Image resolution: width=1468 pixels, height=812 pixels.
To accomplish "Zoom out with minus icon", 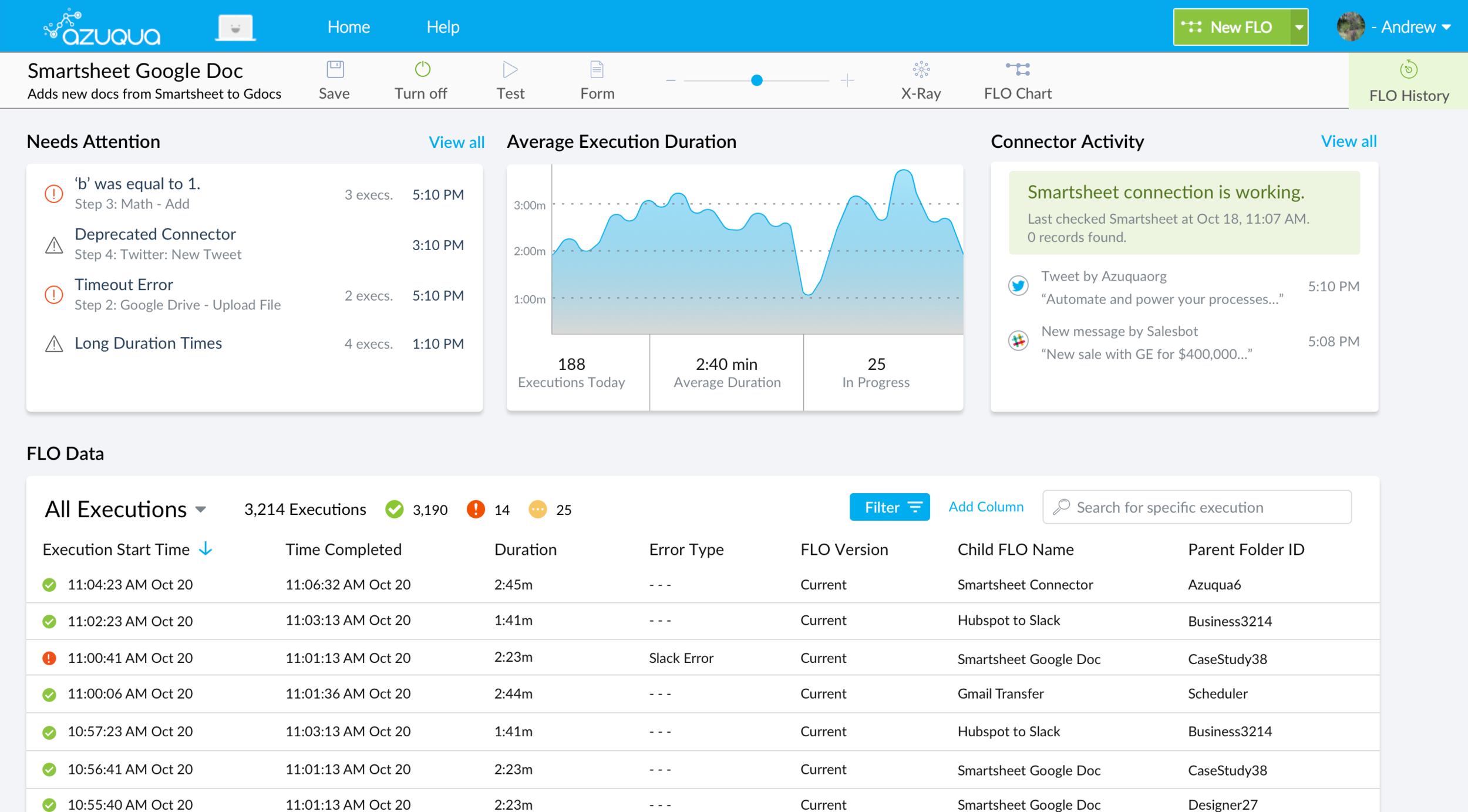I will [671, 80].
